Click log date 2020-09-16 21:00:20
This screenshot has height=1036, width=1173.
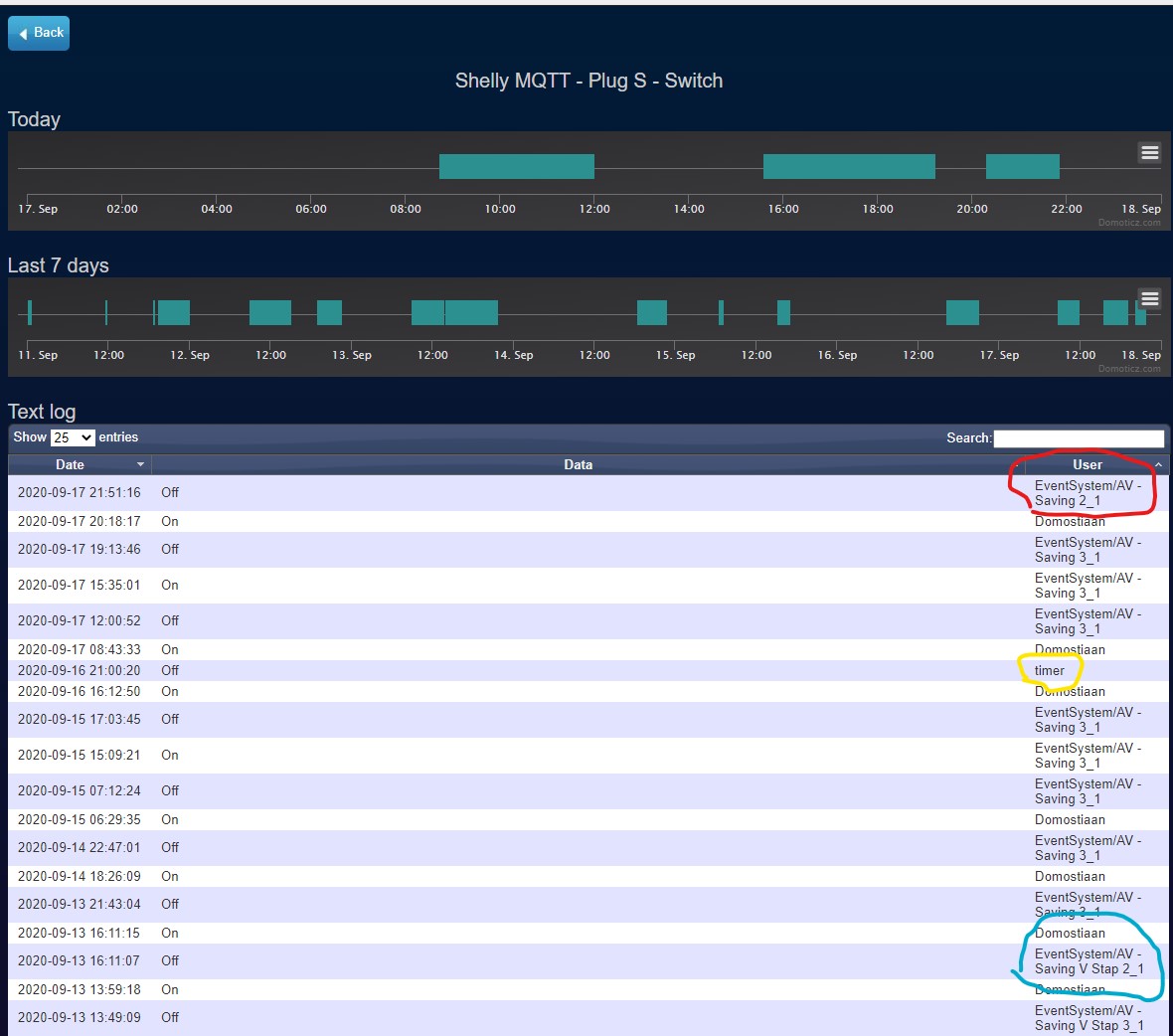[80, 670]
